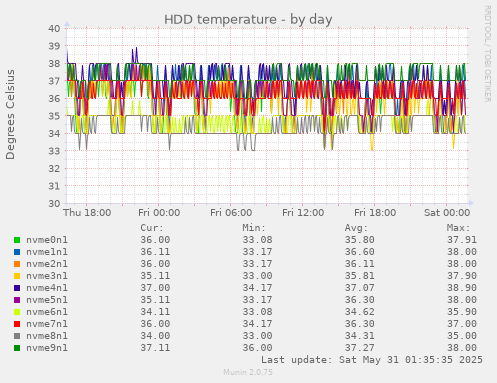The image size is (497, 383).
Task: Select the nvme4n1 legend label
Action: pos(47,288)
